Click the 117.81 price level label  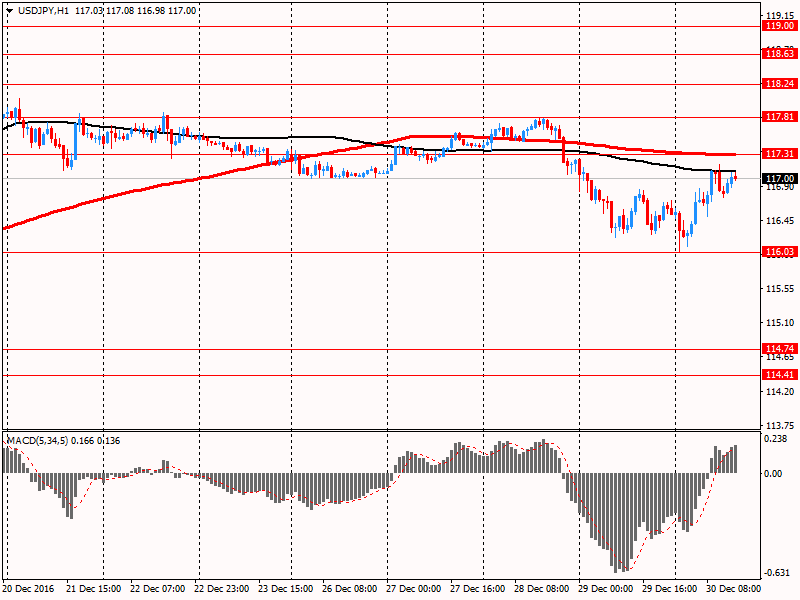pos(779,117)
